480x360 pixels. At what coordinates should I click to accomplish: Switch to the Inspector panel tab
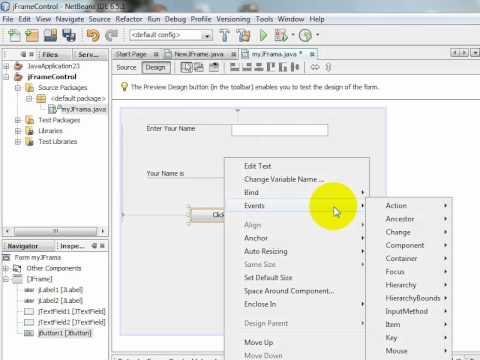click(x=72, y=246)
